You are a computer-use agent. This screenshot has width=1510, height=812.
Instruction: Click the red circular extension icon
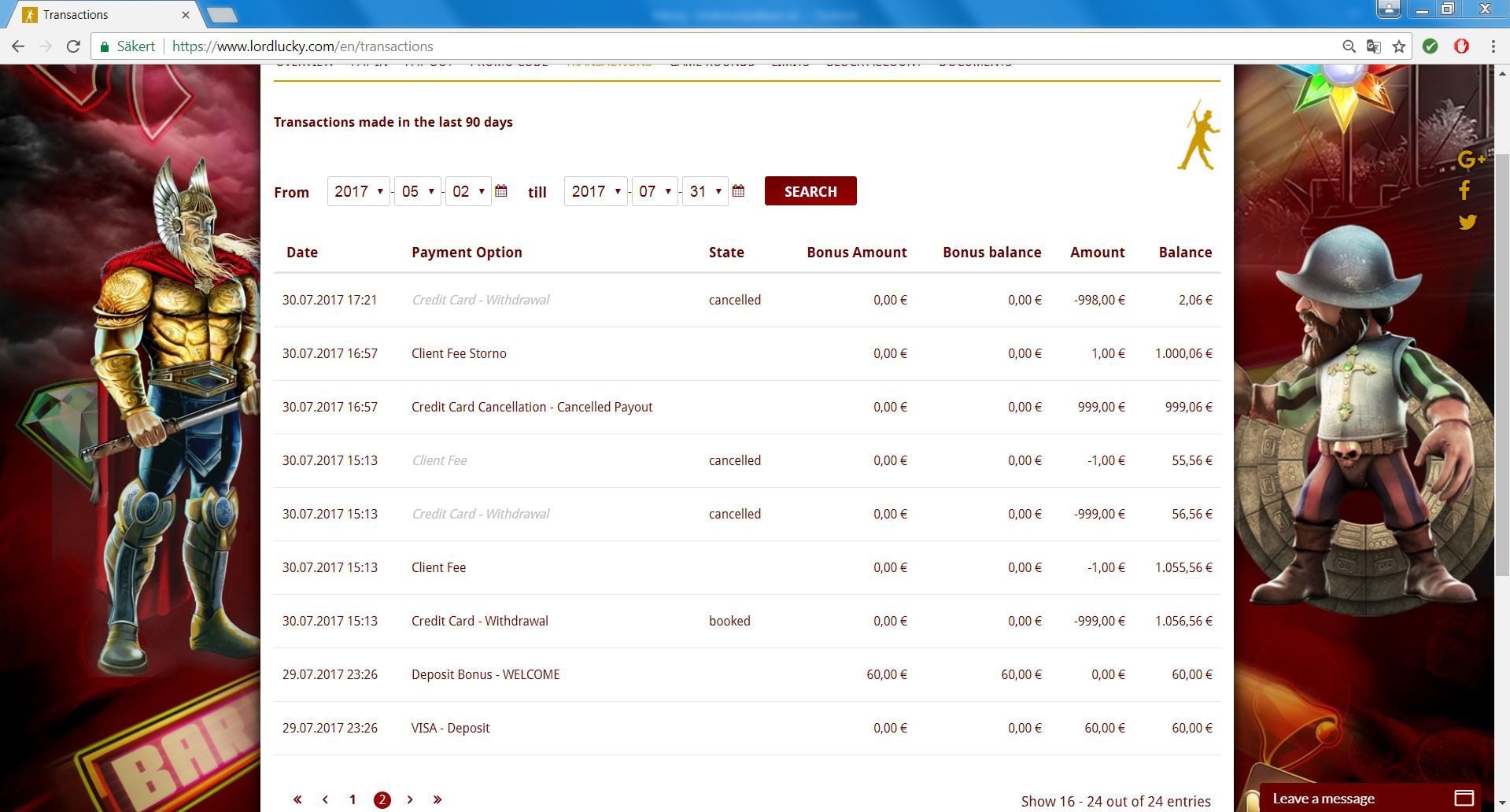(1461, 46)
